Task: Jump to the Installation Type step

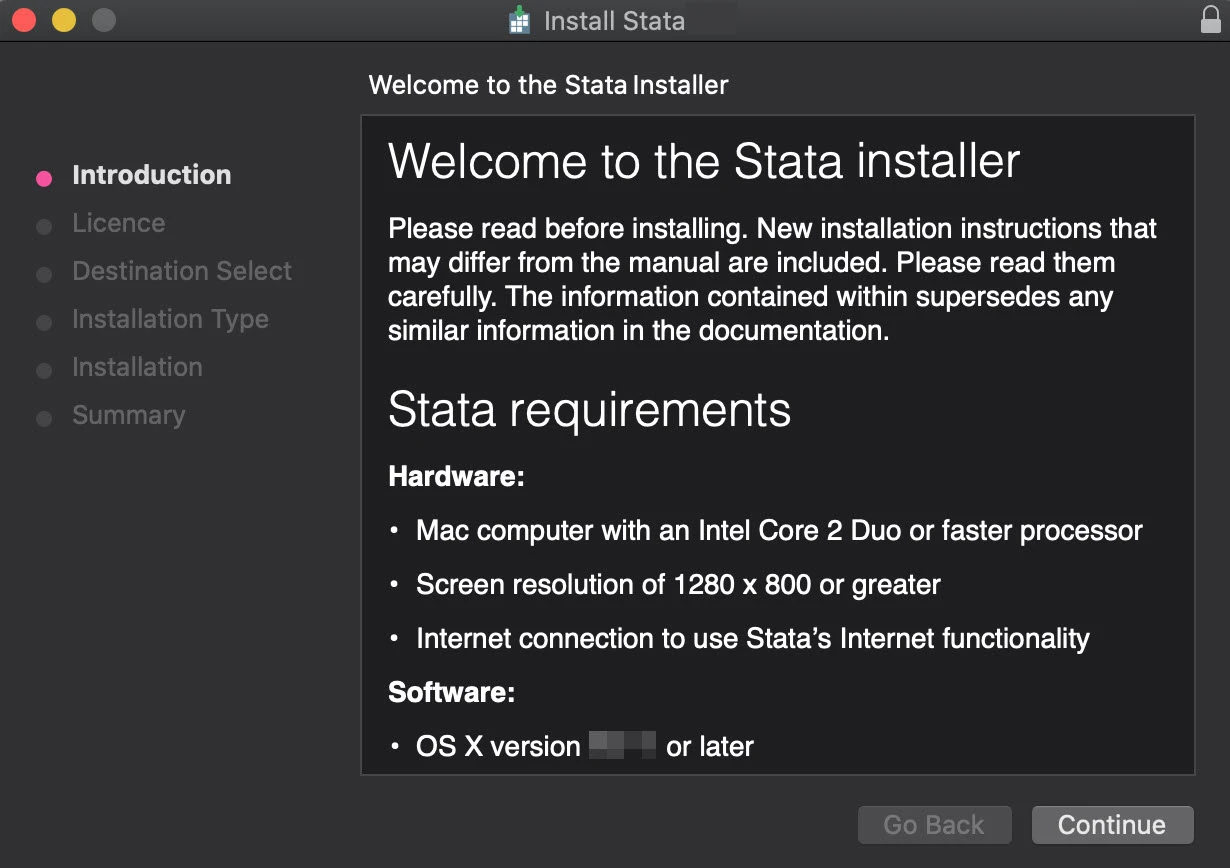Action: [x=170, y=319]
